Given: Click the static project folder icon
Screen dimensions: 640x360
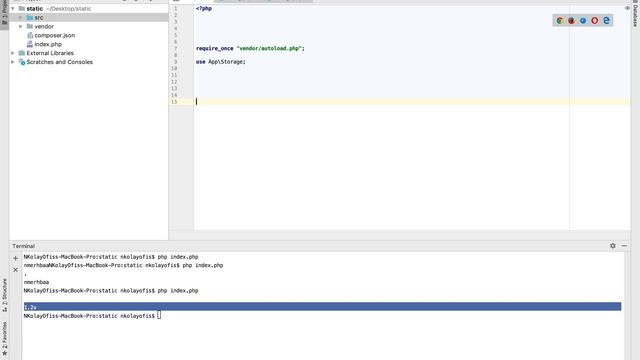Looking at the screenshot, I should [22, 8].
